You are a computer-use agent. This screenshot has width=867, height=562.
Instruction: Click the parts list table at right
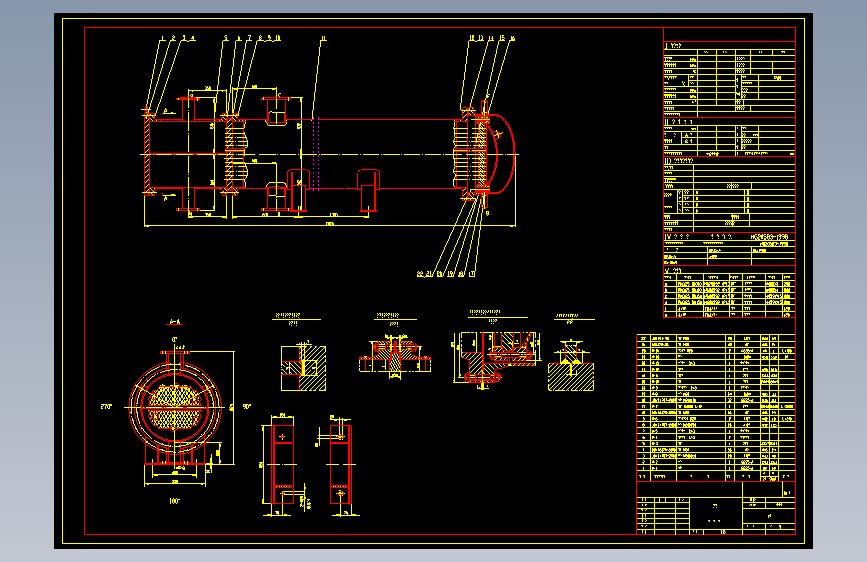coord(716,407)
